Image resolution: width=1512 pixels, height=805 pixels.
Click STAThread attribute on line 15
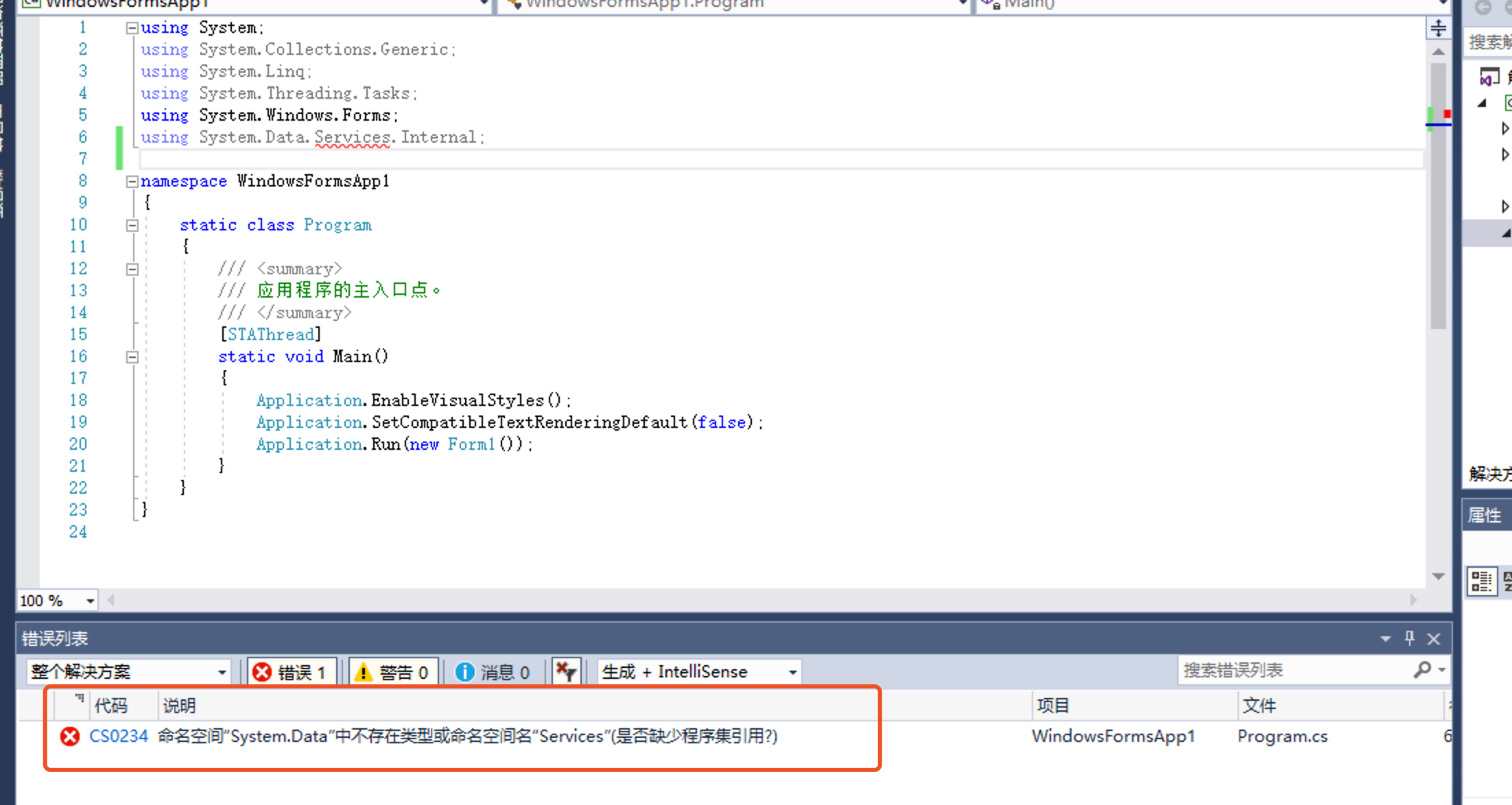point(270,335)
